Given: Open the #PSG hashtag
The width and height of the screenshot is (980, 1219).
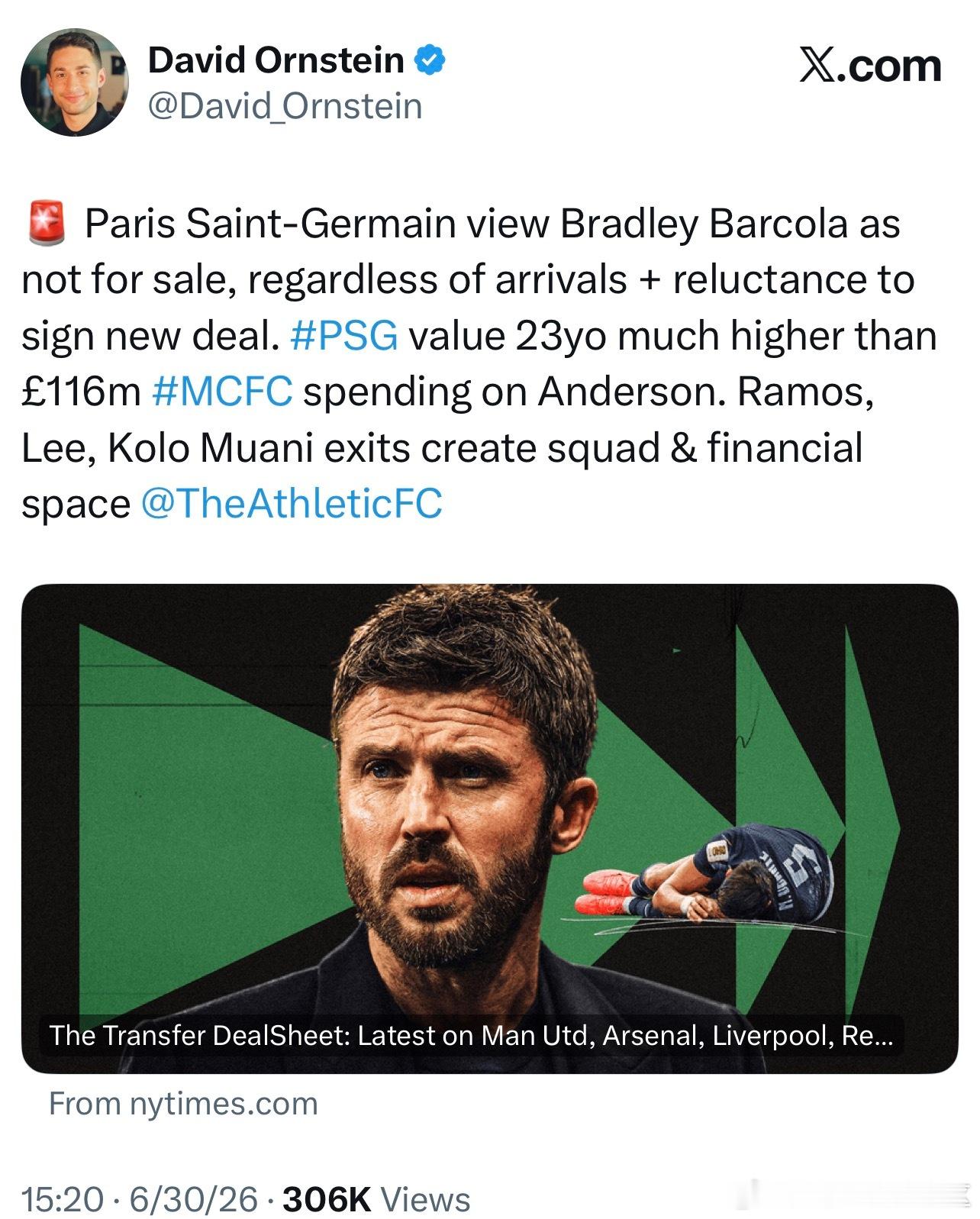Looking at the screenshot, I should tap(344, 336).
